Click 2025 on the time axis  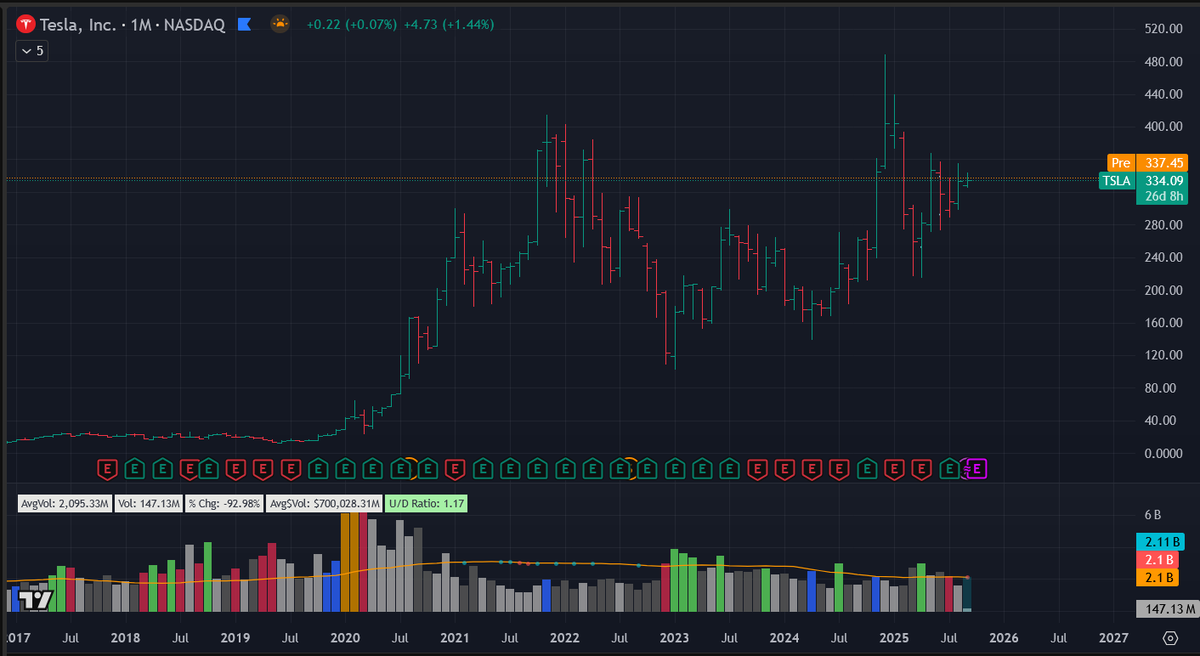[895, 637]
